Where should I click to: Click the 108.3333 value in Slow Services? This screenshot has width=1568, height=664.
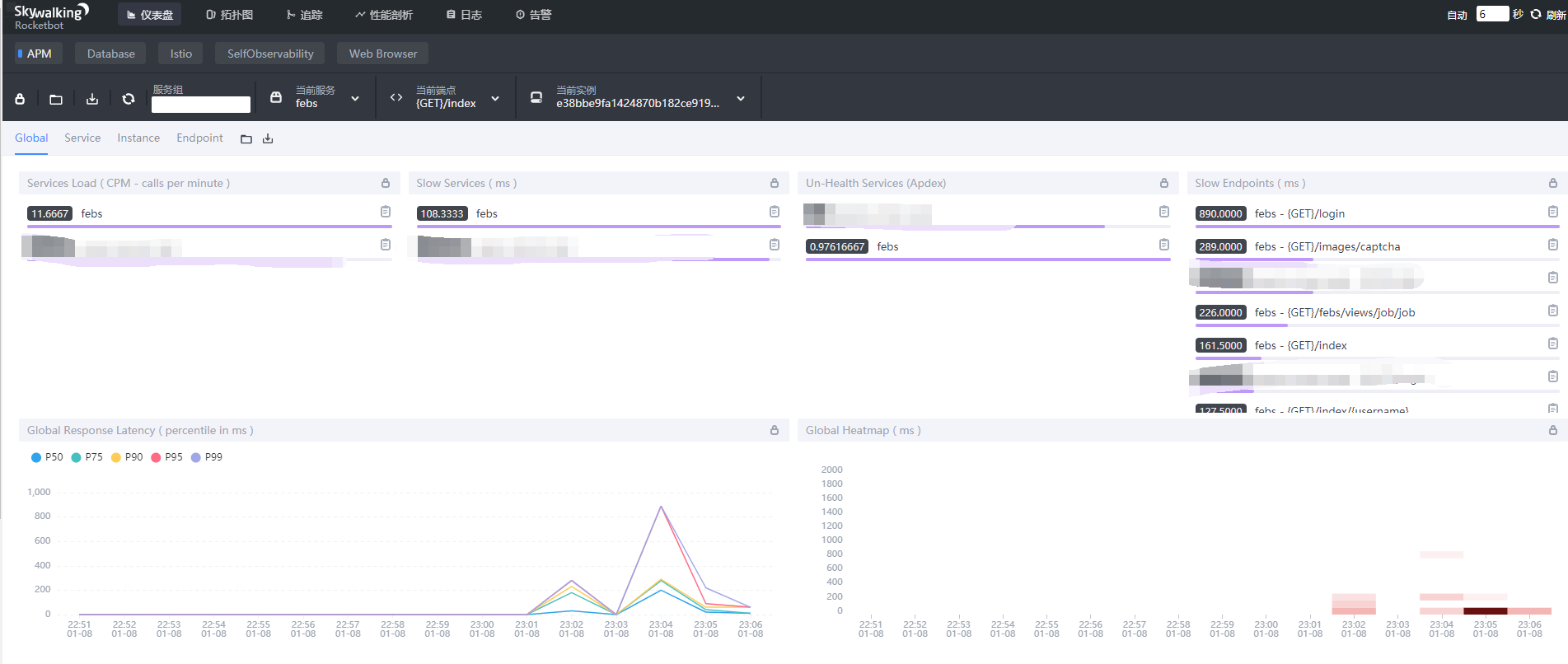tap(442, 213)
